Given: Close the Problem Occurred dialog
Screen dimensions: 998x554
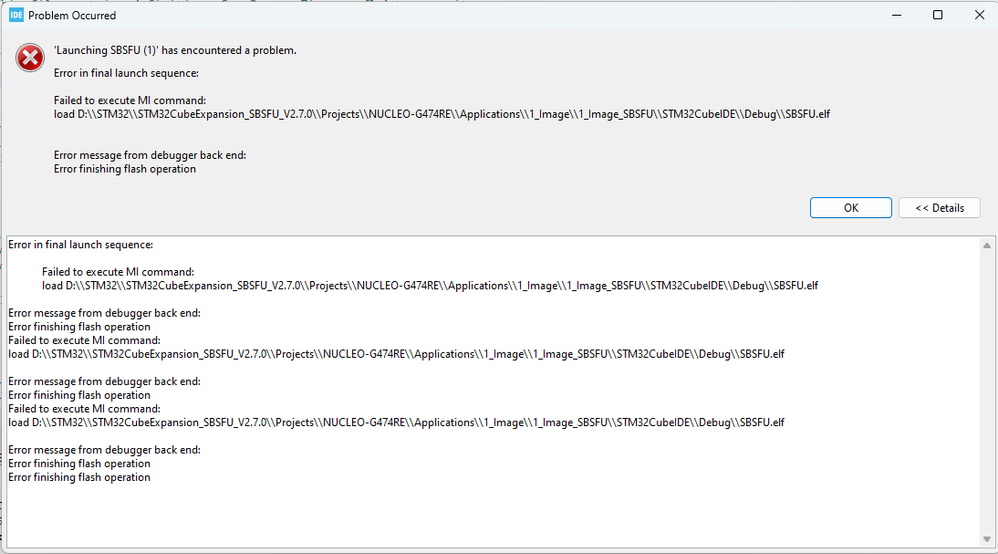Looking at the screenshot, I should point(979,15).
